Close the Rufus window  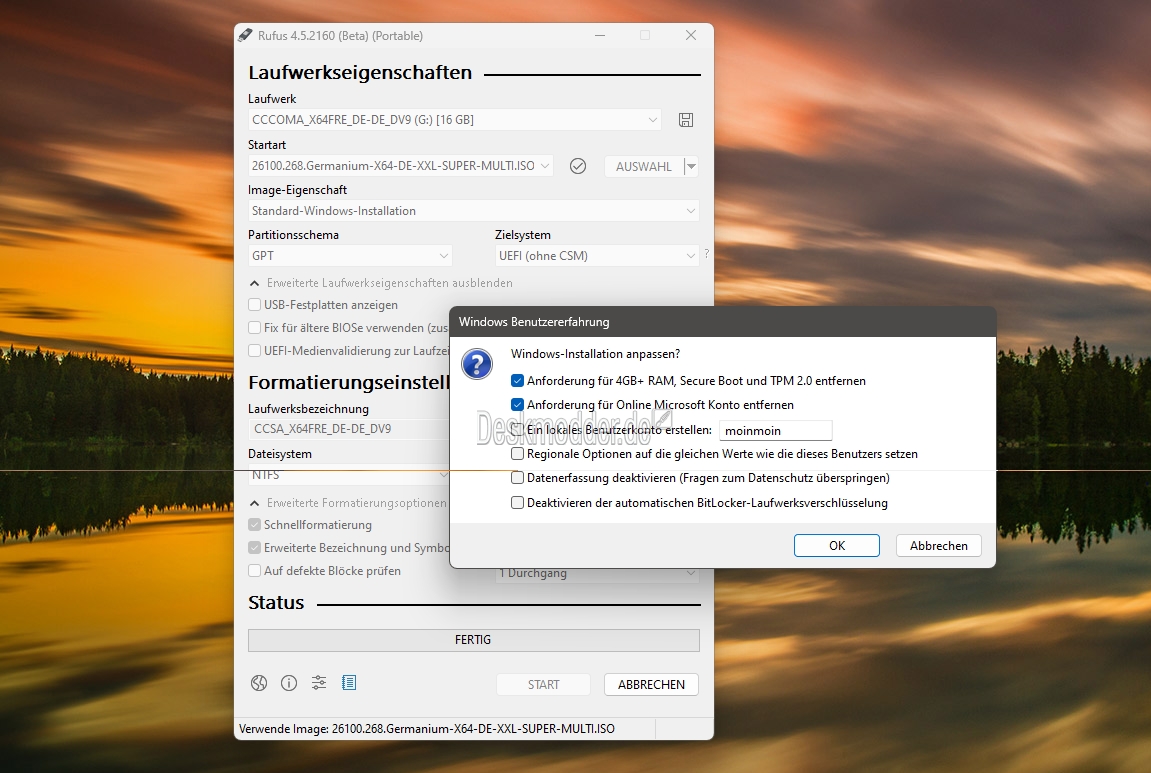tap(691, 35)
